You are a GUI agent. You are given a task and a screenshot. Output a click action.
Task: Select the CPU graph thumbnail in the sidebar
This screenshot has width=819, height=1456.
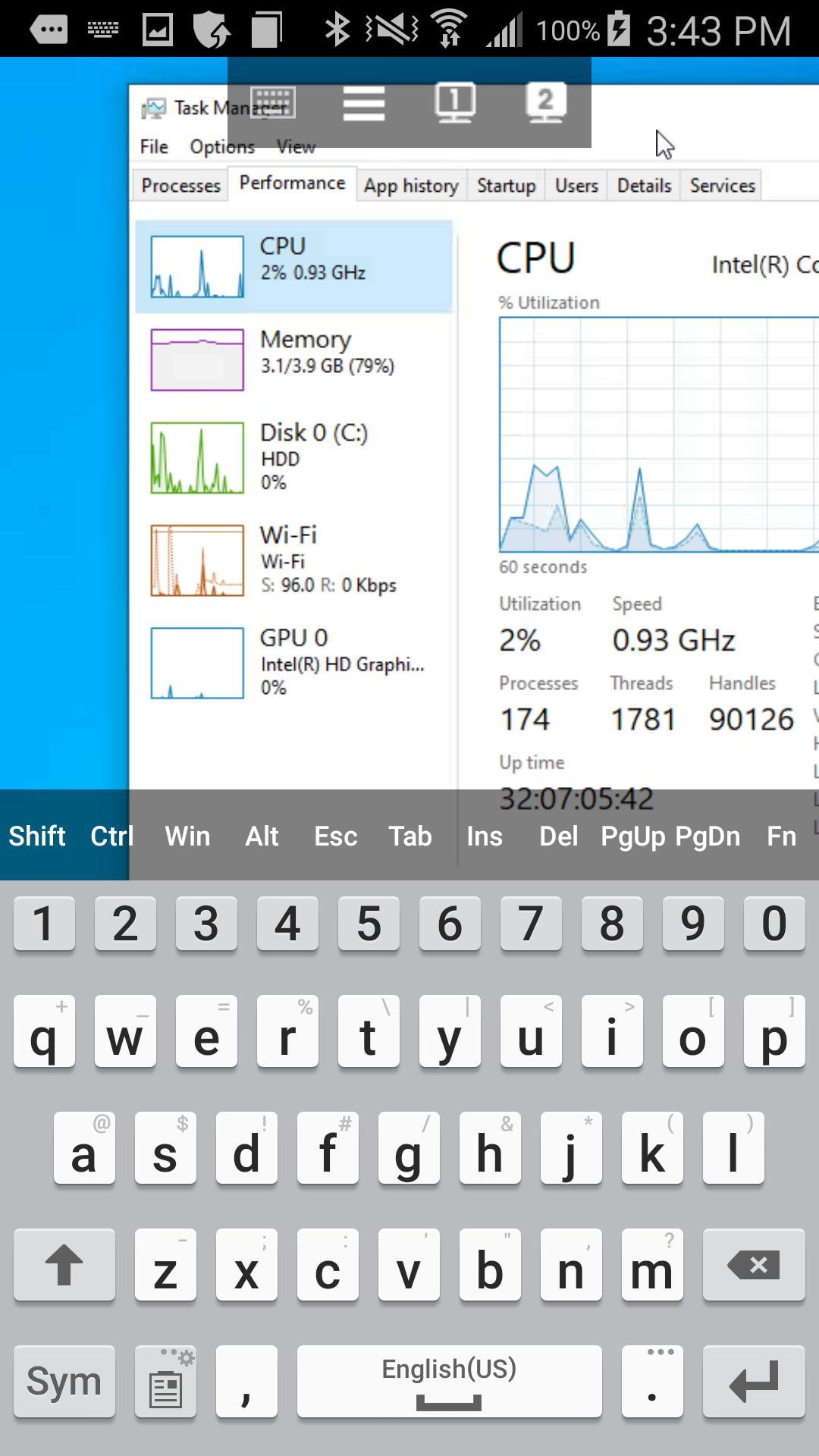[197, 266]
